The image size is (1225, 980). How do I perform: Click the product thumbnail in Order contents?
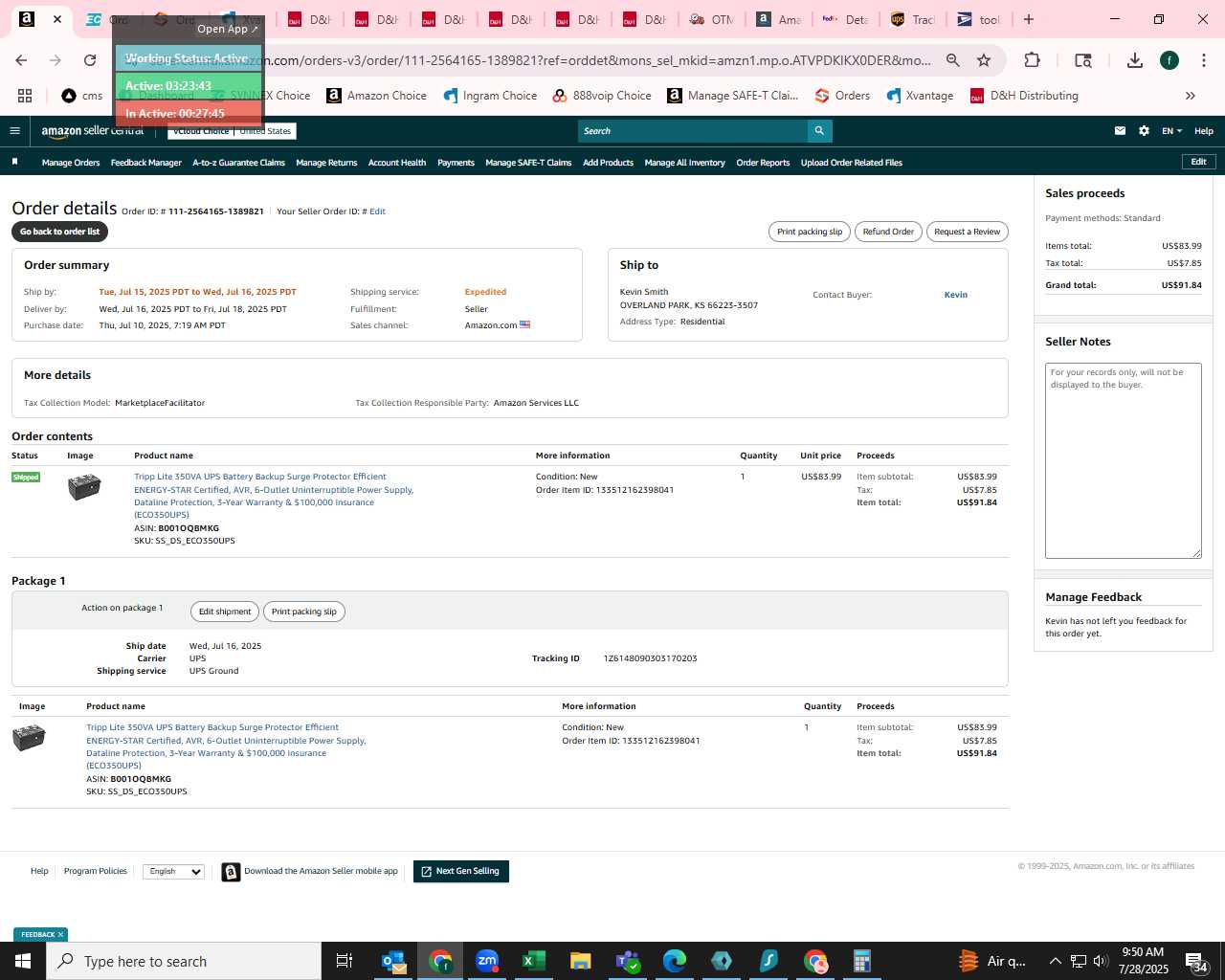pyautogui.click(x=84, y=487)
